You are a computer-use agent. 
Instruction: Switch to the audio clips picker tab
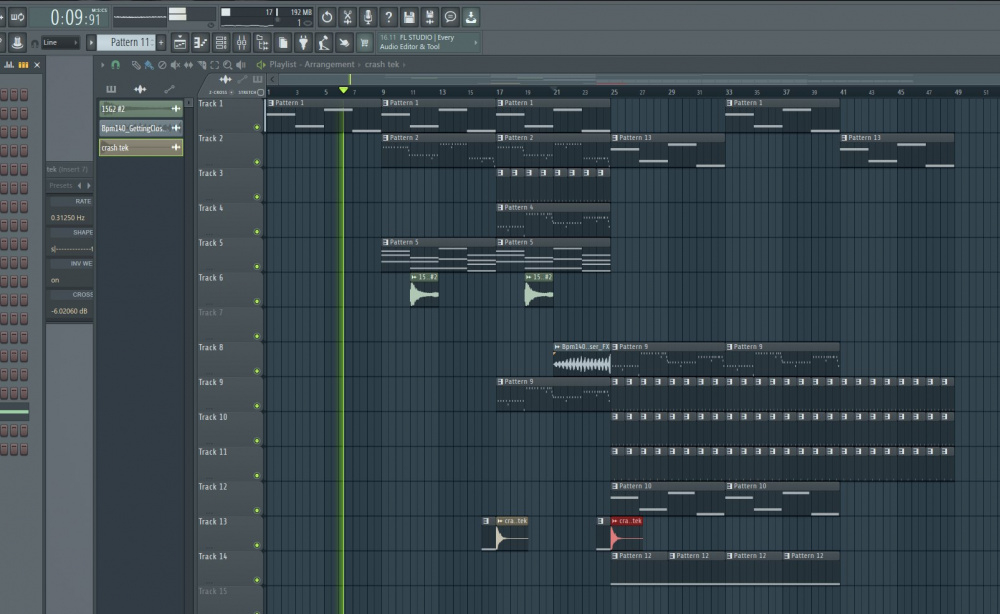pyautogui.click(x=140, y=89)
